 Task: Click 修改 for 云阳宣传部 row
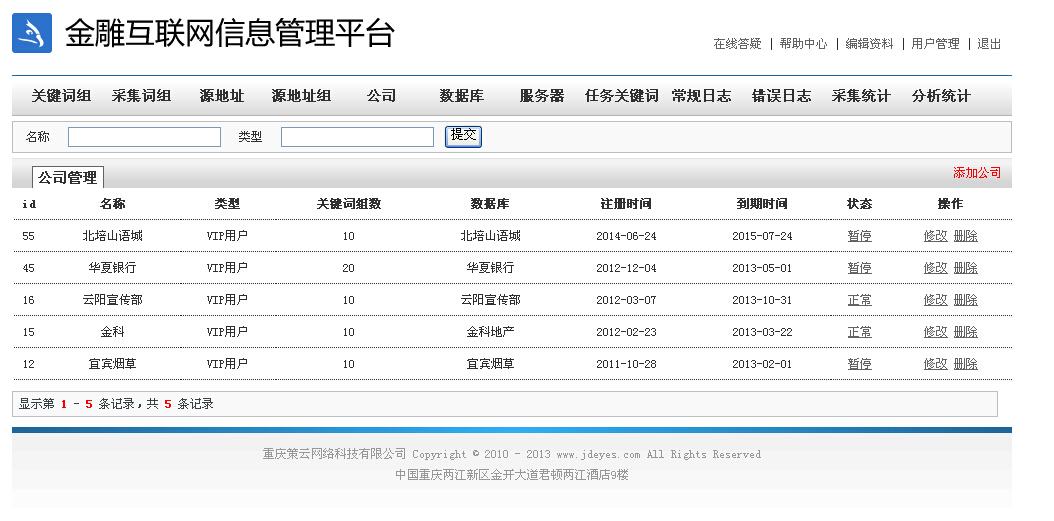(x=936, y=300)
